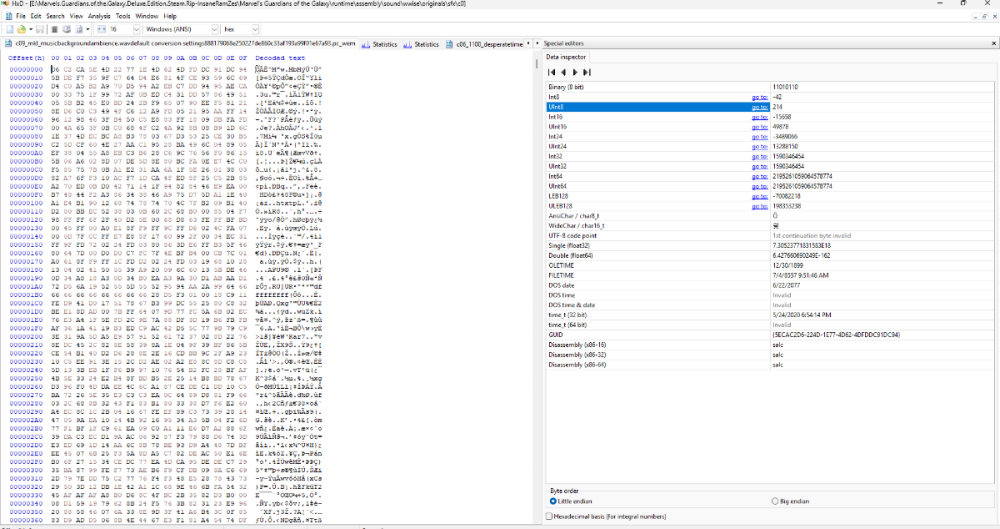Screen dimensions: 1000x529
Task: Click the restore-down inner document window button
Action: [985, 16]
